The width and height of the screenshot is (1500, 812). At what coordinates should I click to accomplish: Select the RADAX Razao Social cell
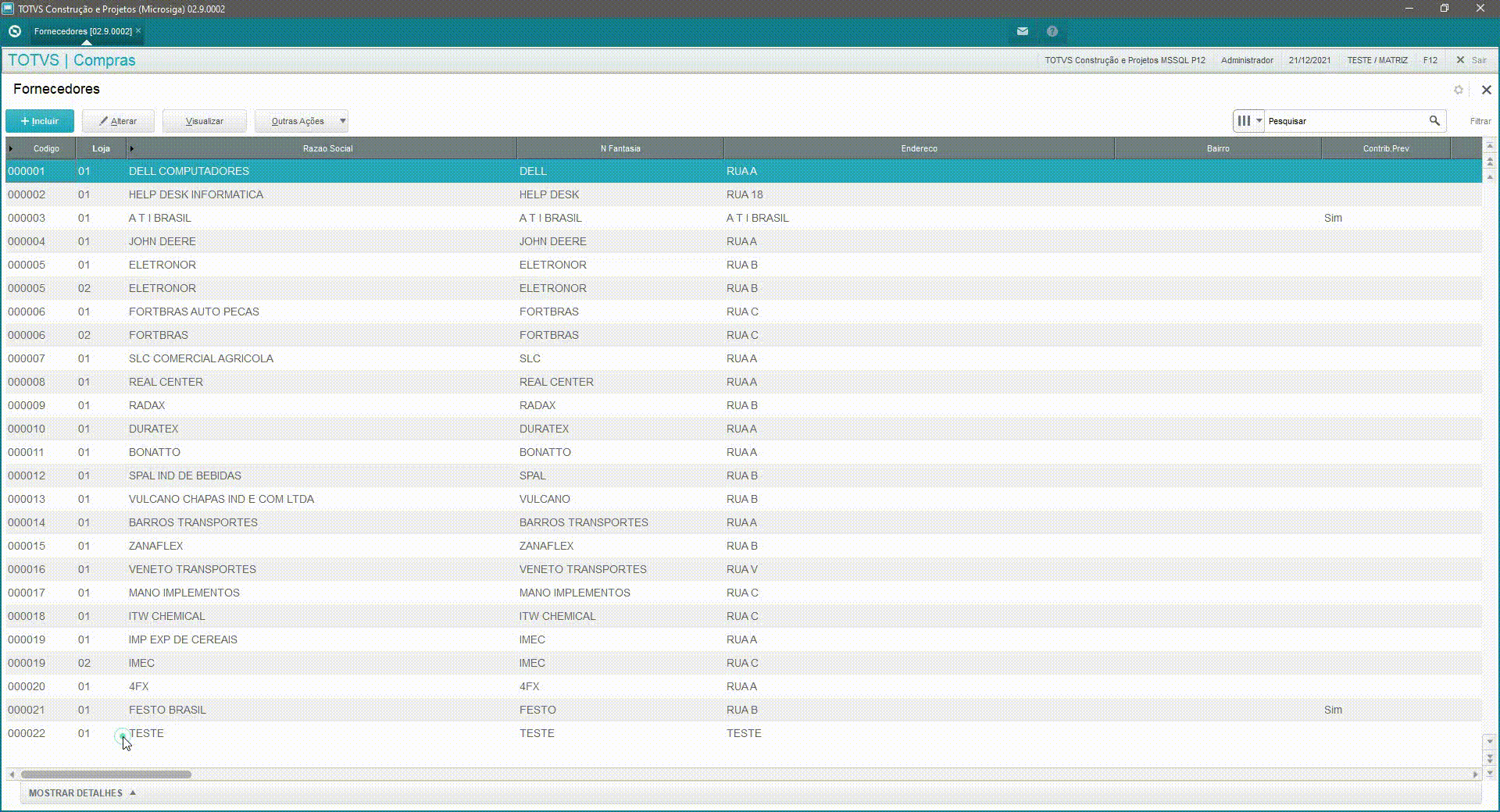click(x=321, y=405)
